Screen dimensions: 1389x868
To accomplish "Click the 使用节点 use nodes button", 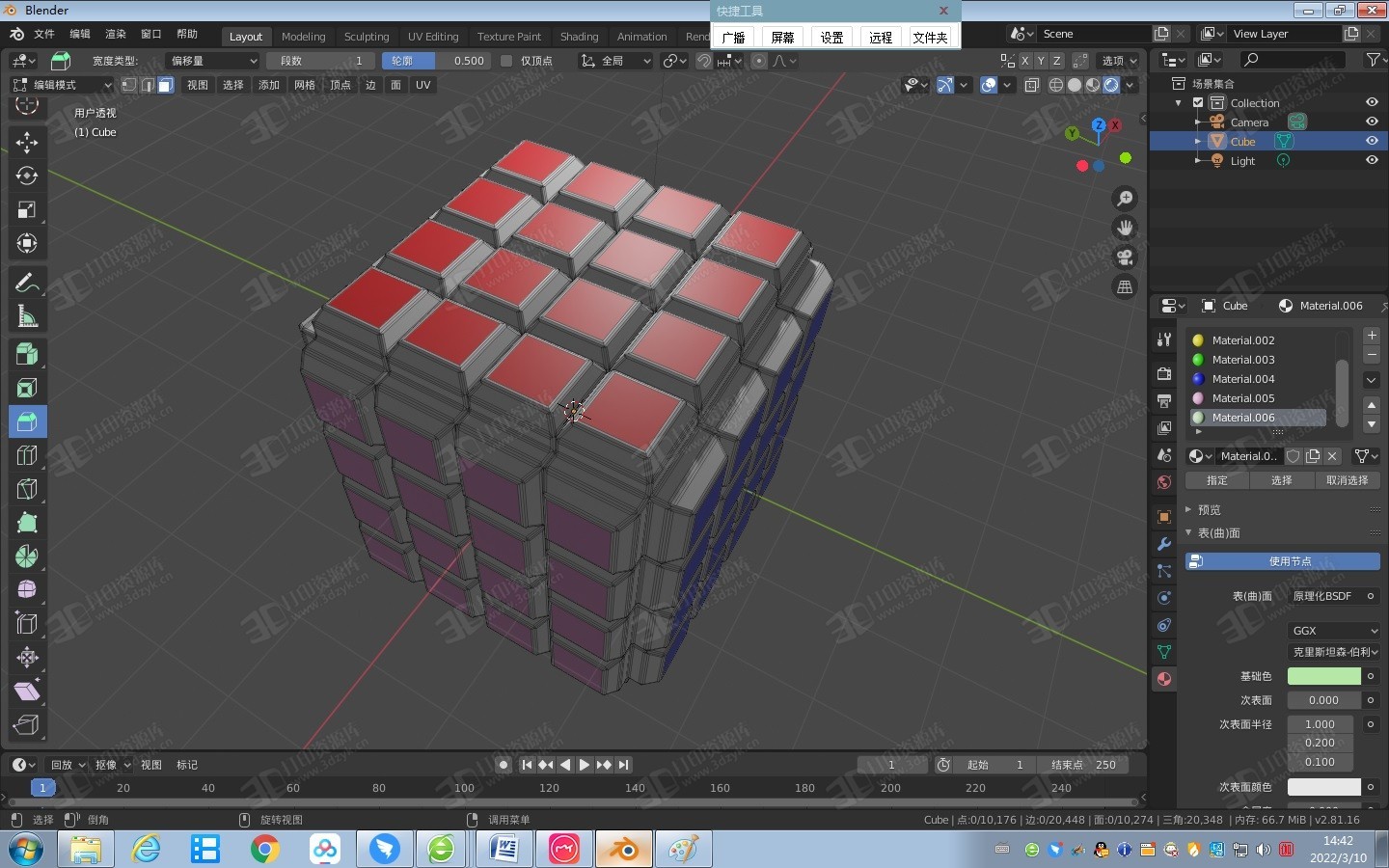I will (1283, 561).
